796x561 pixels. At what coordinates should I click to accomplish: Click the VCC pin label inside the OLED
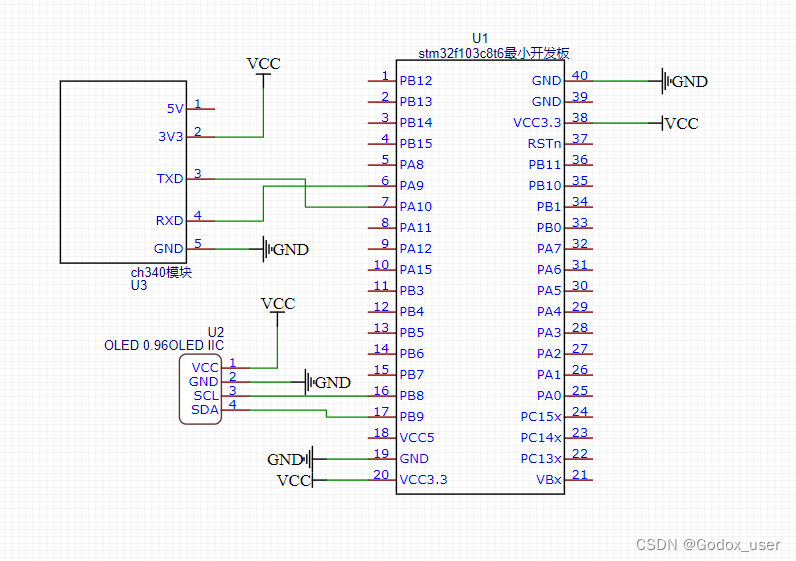pos(205,368)
